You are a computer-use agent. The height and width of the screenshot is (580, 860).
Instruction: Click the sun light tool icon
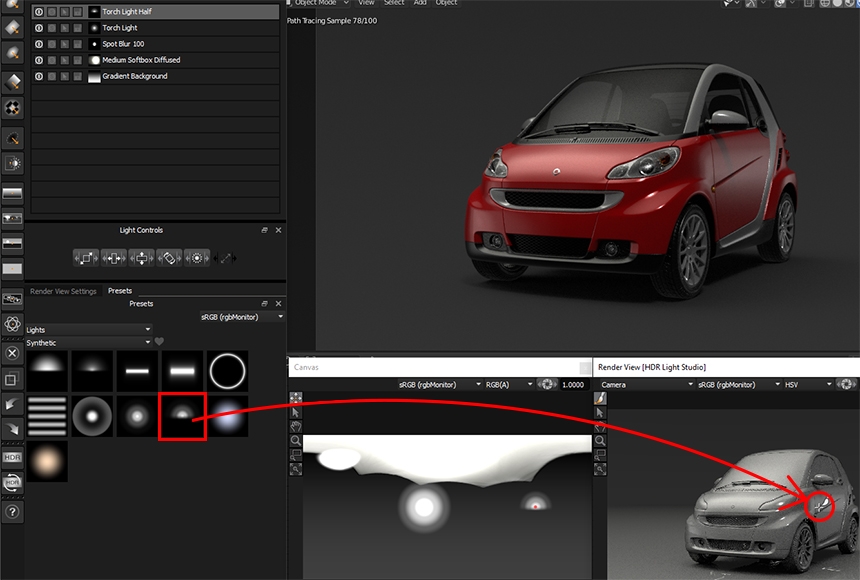pyautogui.click(x=12, y=163)
